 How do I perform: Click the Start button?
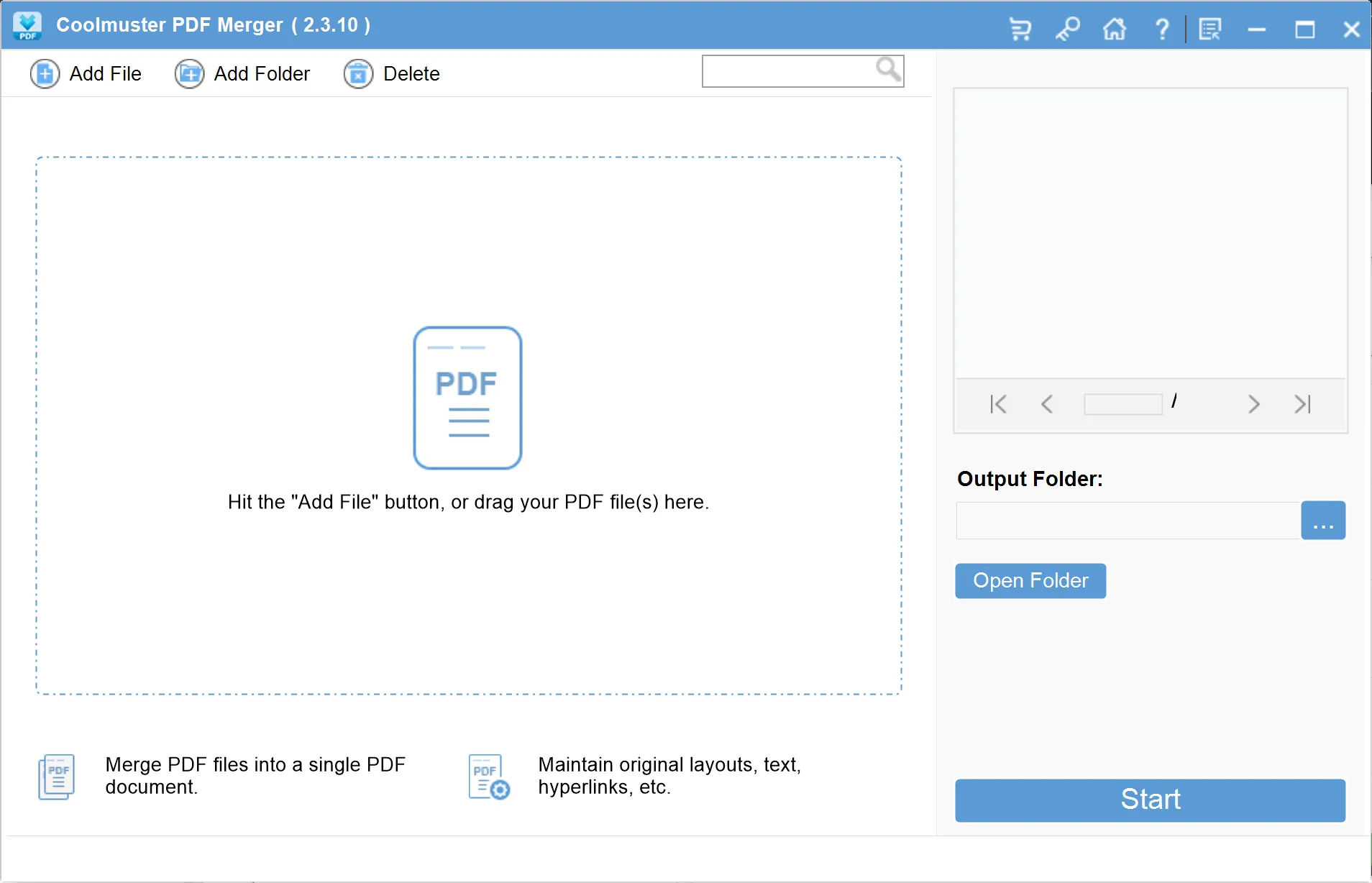pos(1150,800)
